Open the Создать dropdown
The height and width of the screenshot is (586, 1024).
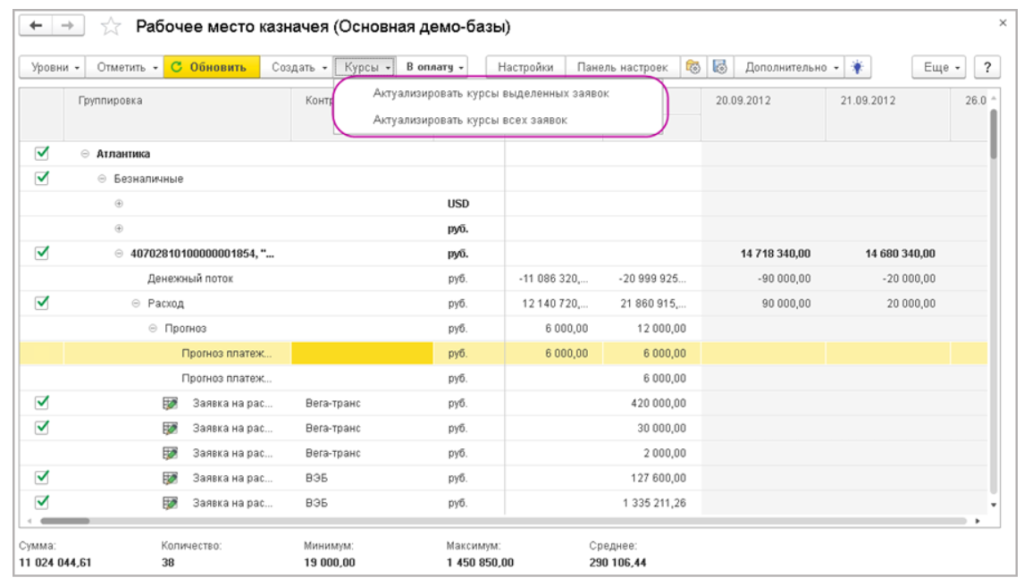pyautogui.click(x=297, y=67)
